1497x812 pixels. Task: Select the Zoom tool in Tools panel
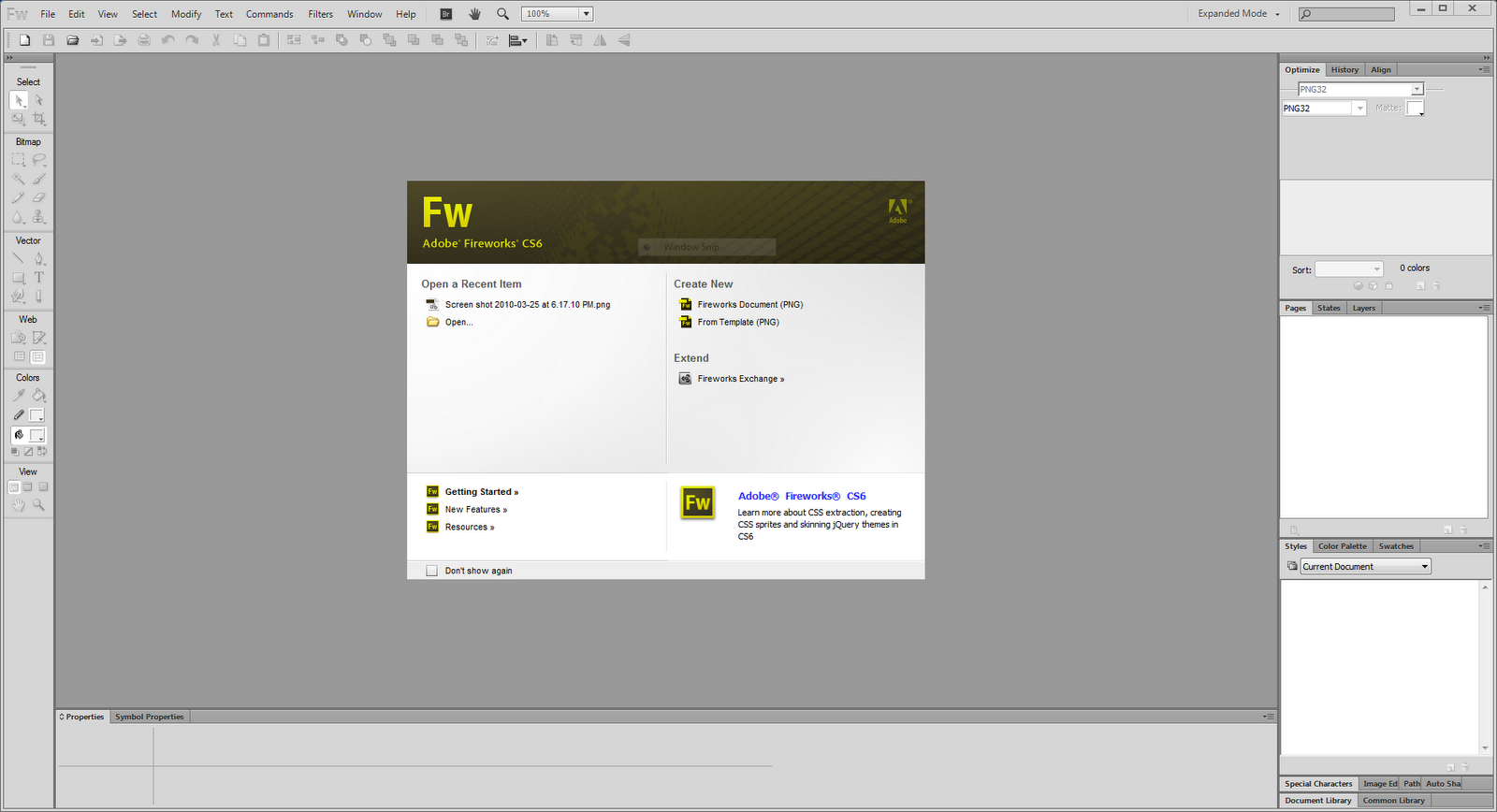tap(38, 505)
